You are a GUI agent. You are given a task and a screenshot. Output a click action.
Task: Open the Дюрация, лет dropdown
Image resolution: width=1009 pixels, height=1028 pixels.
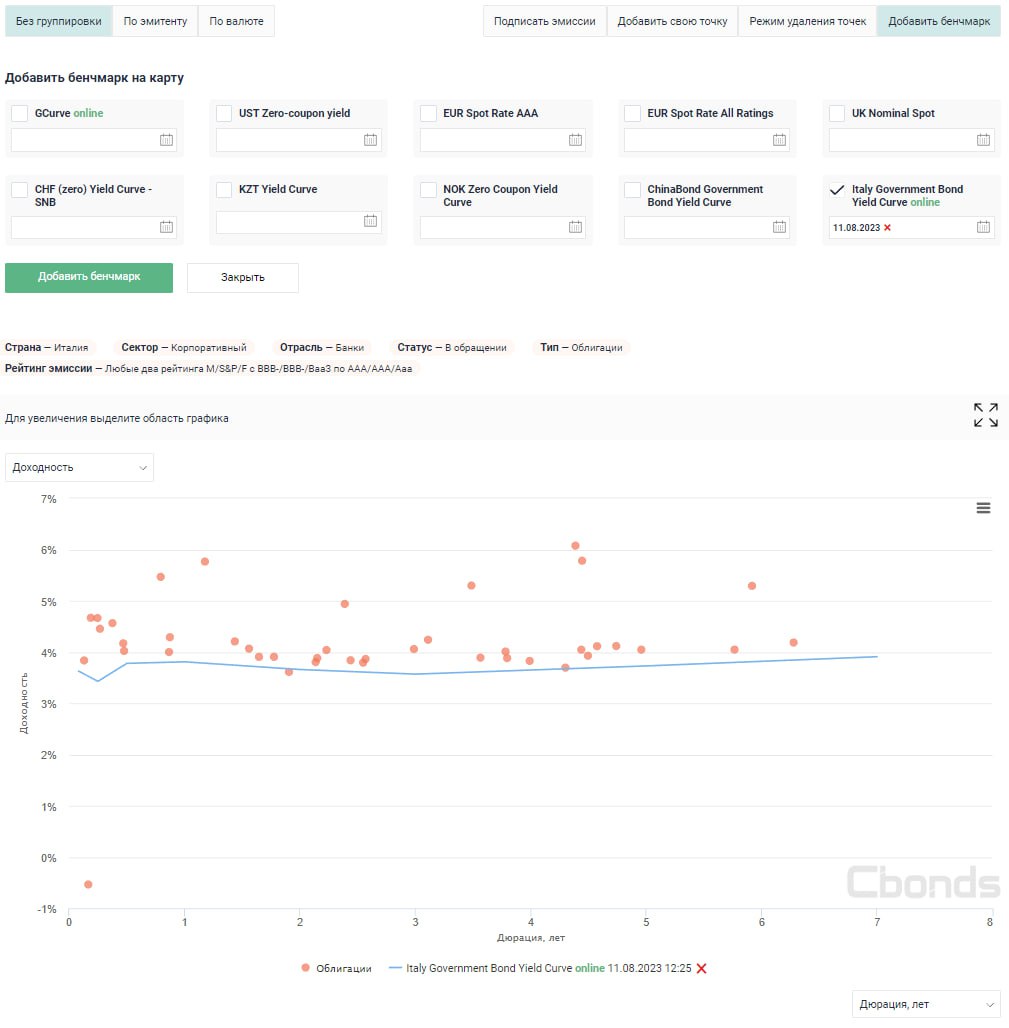(x=926, y=1004)
